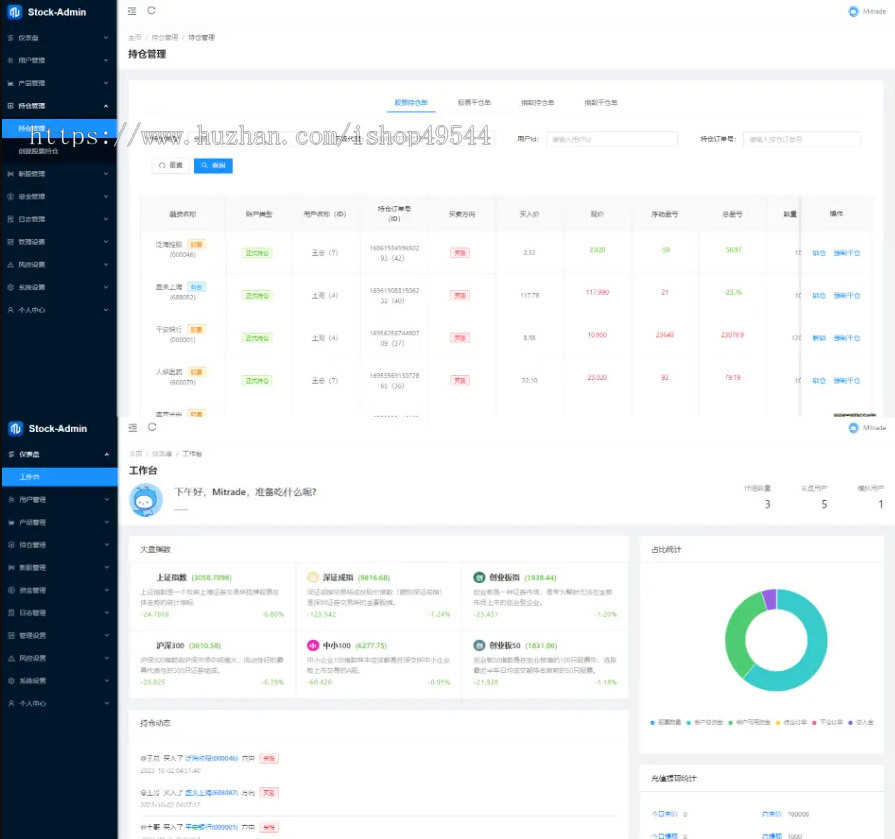
Task: Open the (000001) stock link in 持仓动态
Action: point(212,827)
